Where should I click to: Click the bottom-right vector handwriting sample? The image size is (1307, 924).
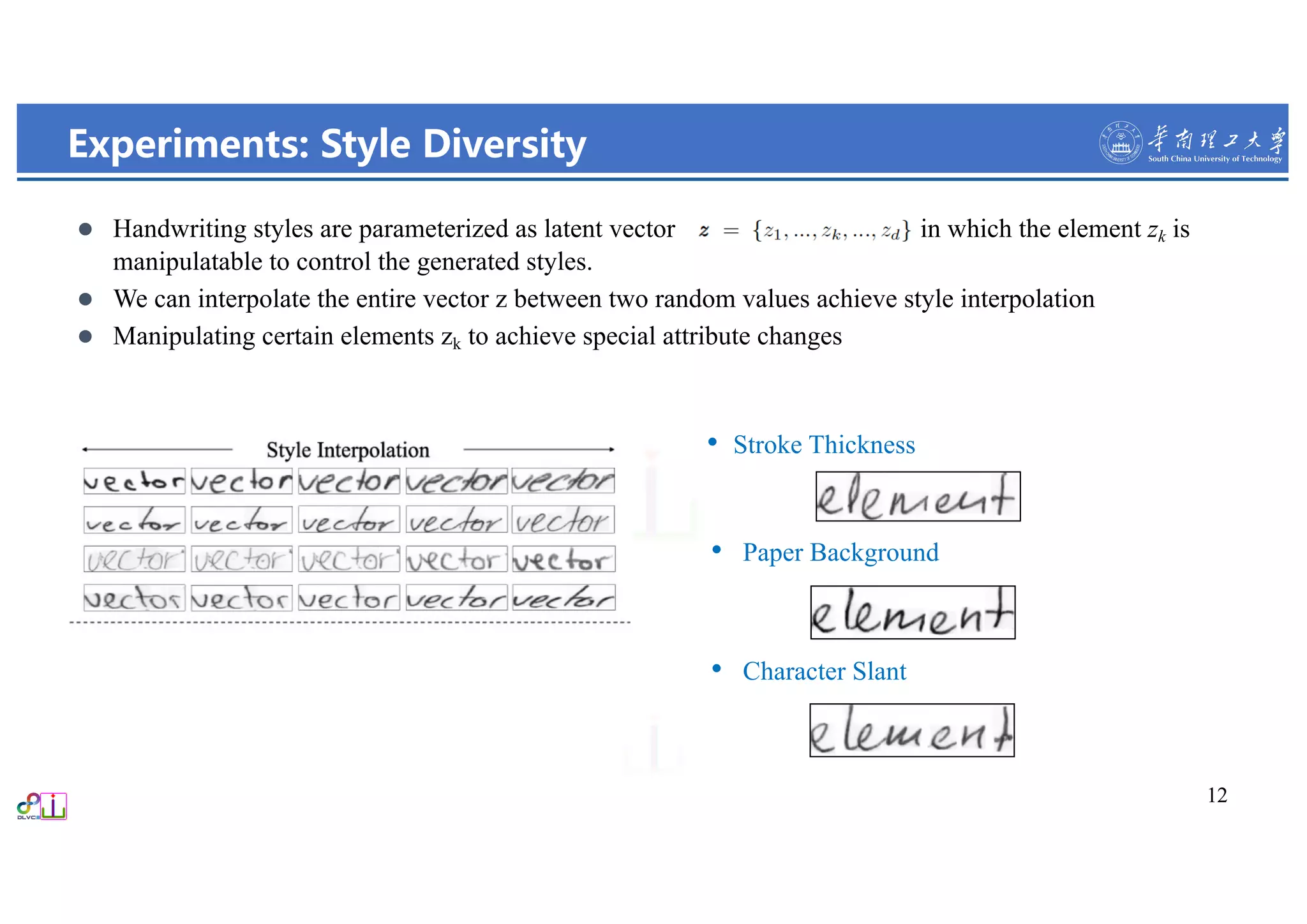[563, 599]
